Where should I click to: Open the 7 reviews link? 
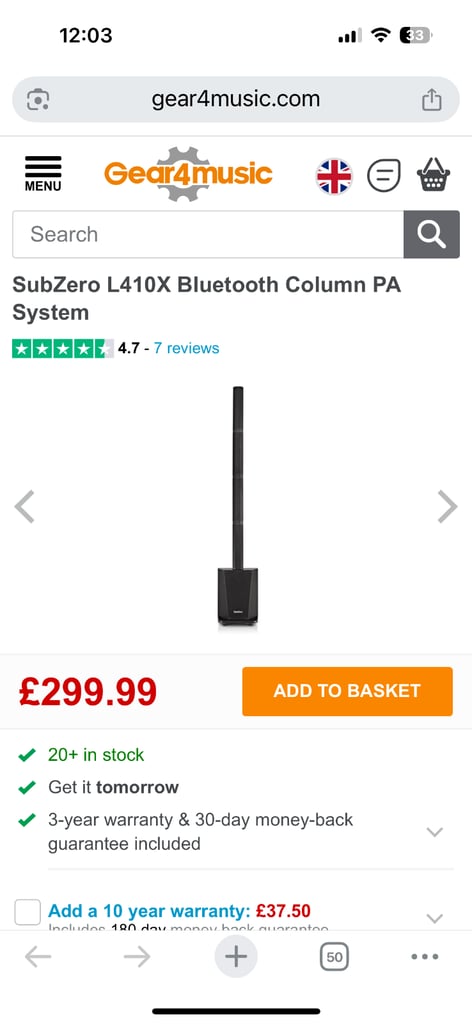click(187, 348)
